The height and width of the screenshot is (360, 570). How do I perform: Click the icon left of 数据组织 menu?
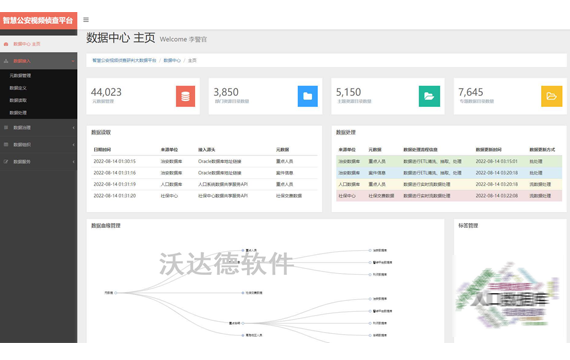[x=6, y=145]
